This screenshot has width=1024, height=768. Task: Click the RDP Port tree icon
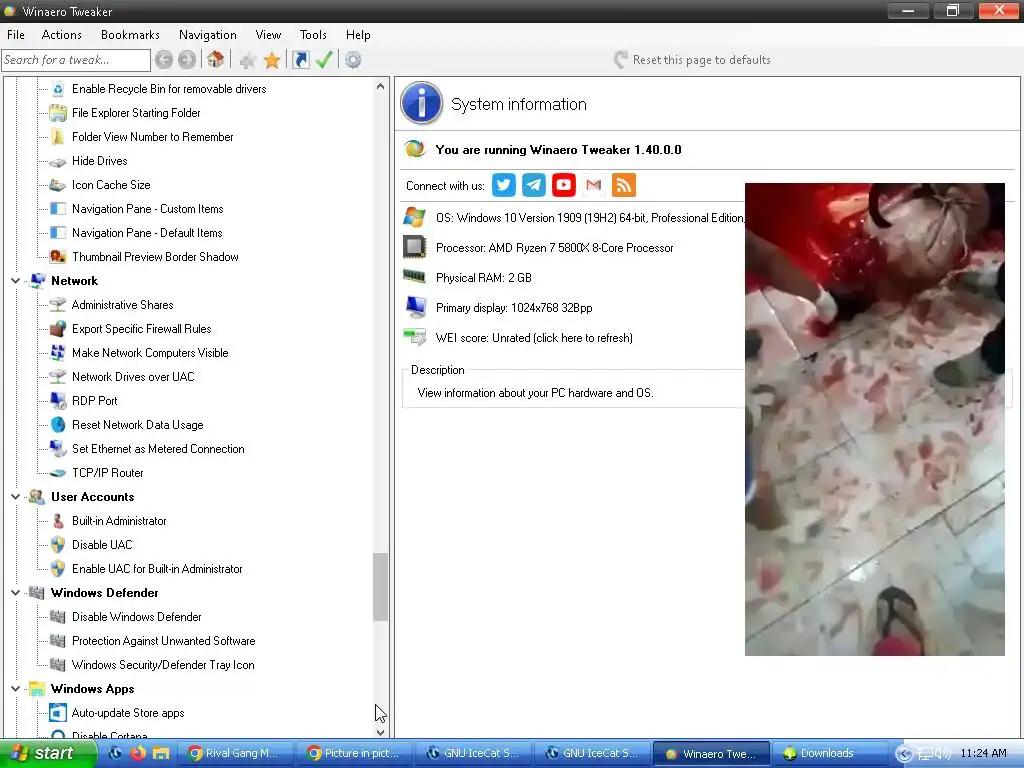pos(58,400)
